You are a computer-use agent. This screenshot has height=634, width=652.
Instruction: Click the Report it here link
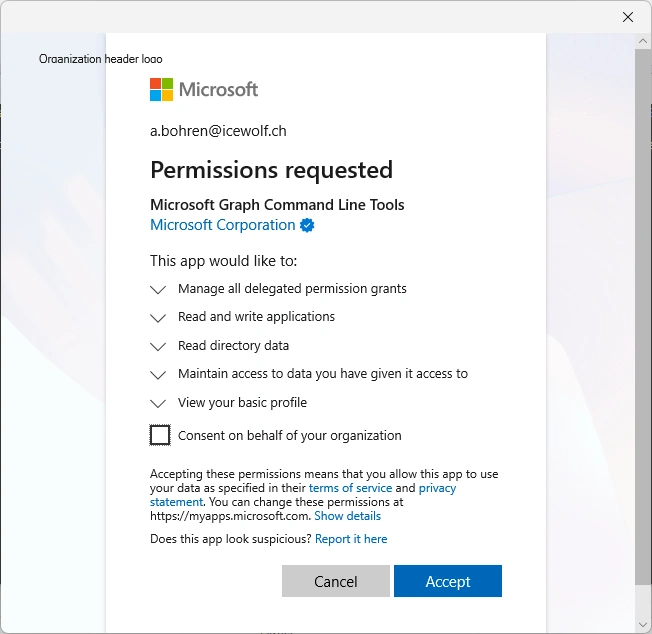(351, 539)
